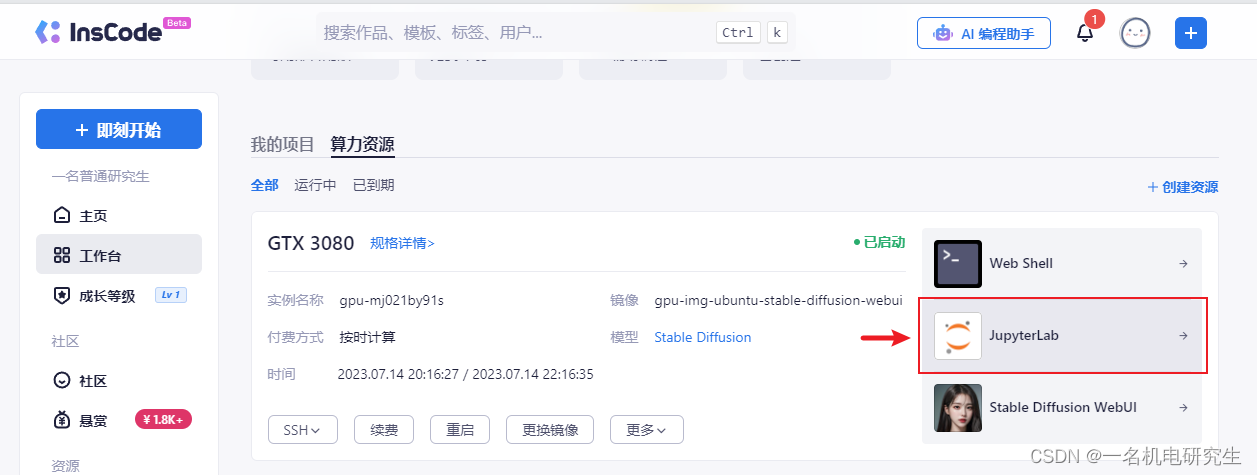The image size is (1257, 475).
Task: Click the 一名普通研究生 username text
Action: coord(100,176)
